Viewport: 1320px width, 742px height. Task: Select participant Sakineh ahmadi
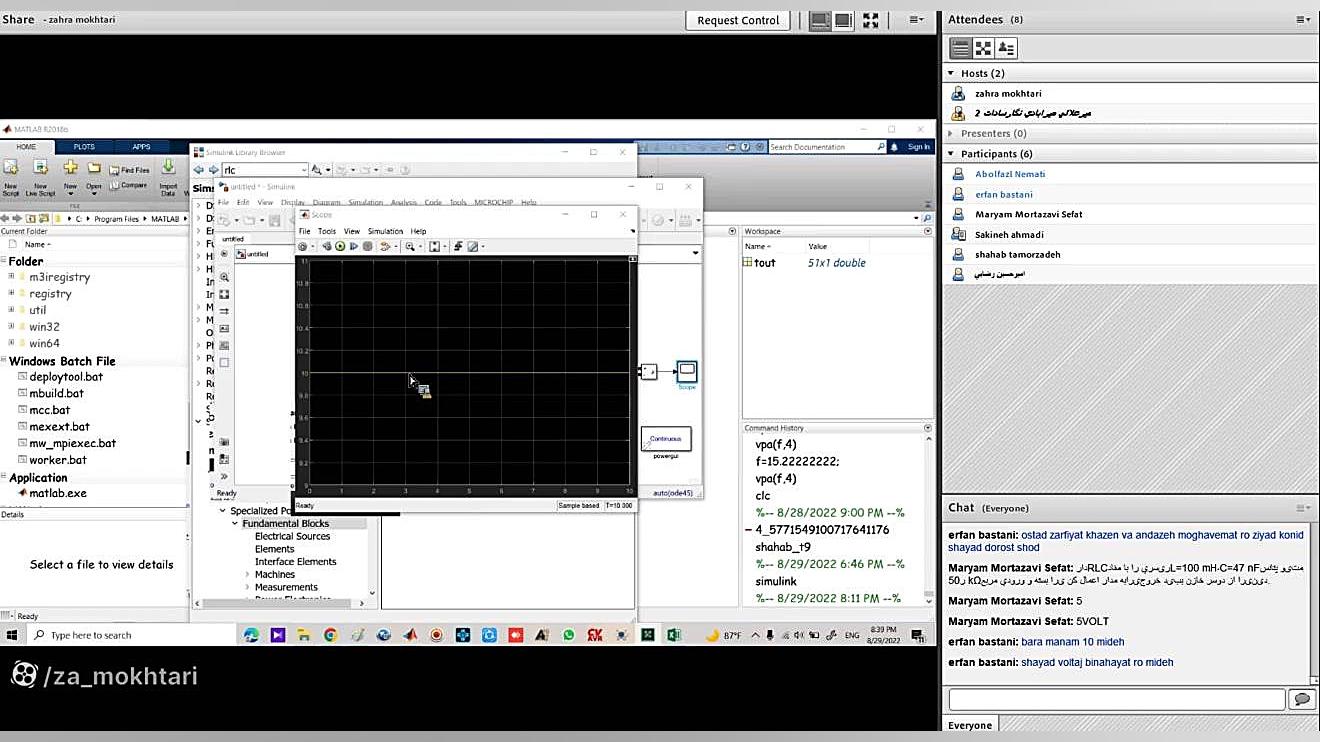(1009, 234)
